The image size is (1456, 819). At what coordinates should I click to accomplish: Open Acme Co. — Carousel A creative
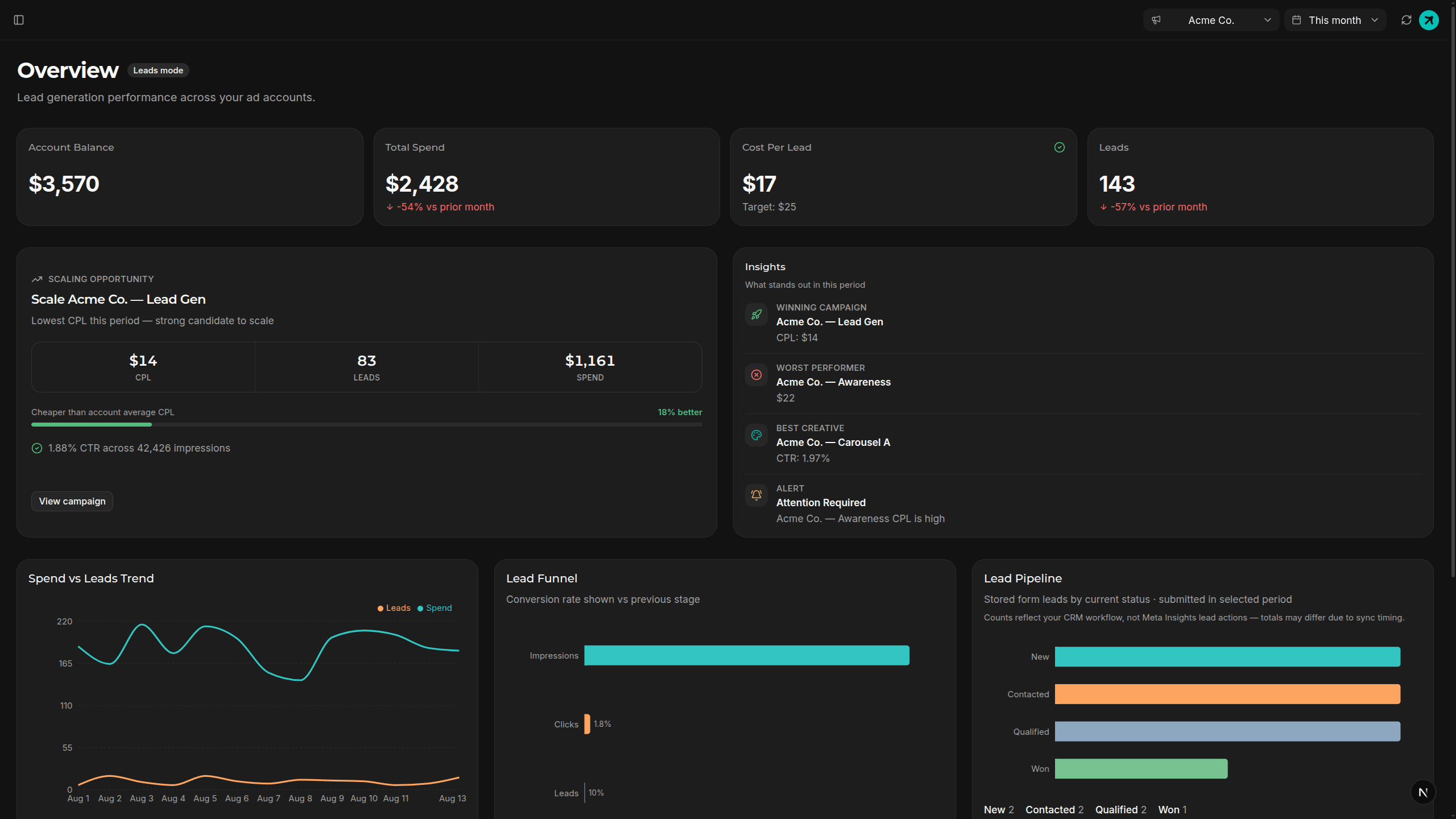[833, 442]
